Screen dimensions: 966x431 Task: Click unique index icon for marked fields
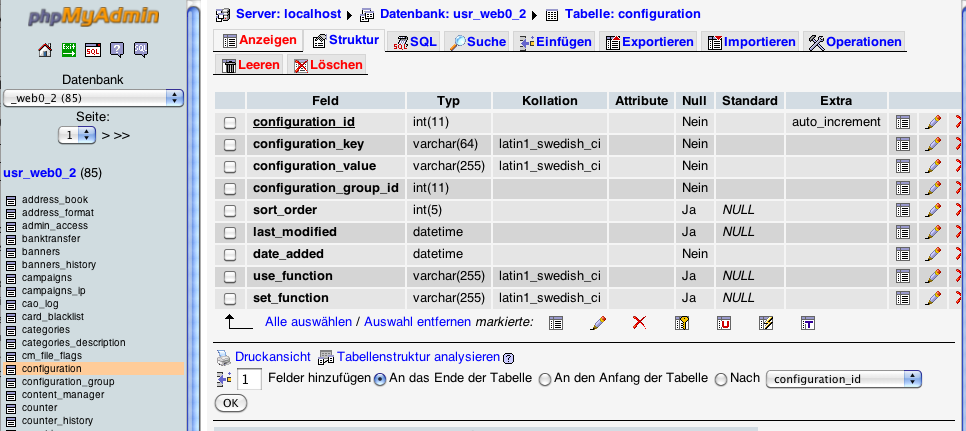[x=724, y=322]
